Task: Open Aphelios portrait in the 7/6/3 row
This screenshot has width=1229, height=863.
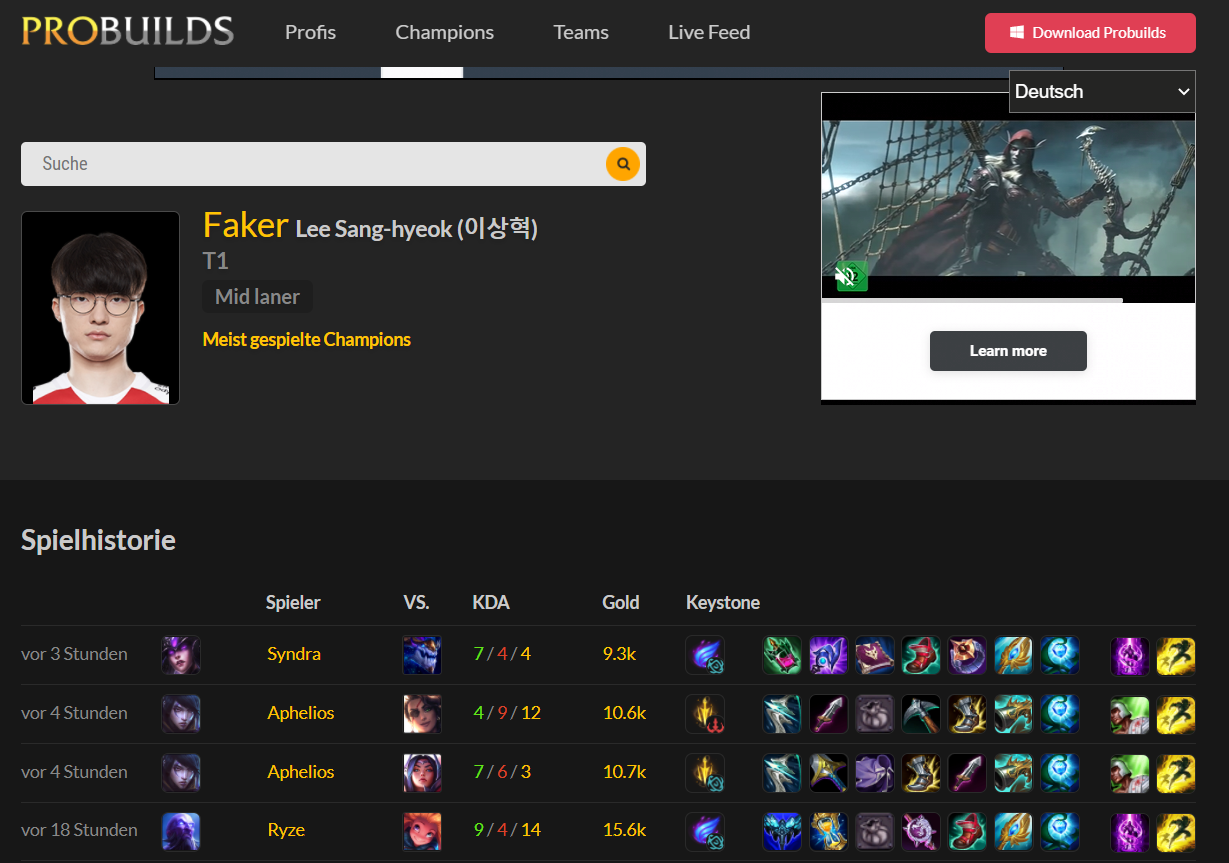Action: pos(181,773)
